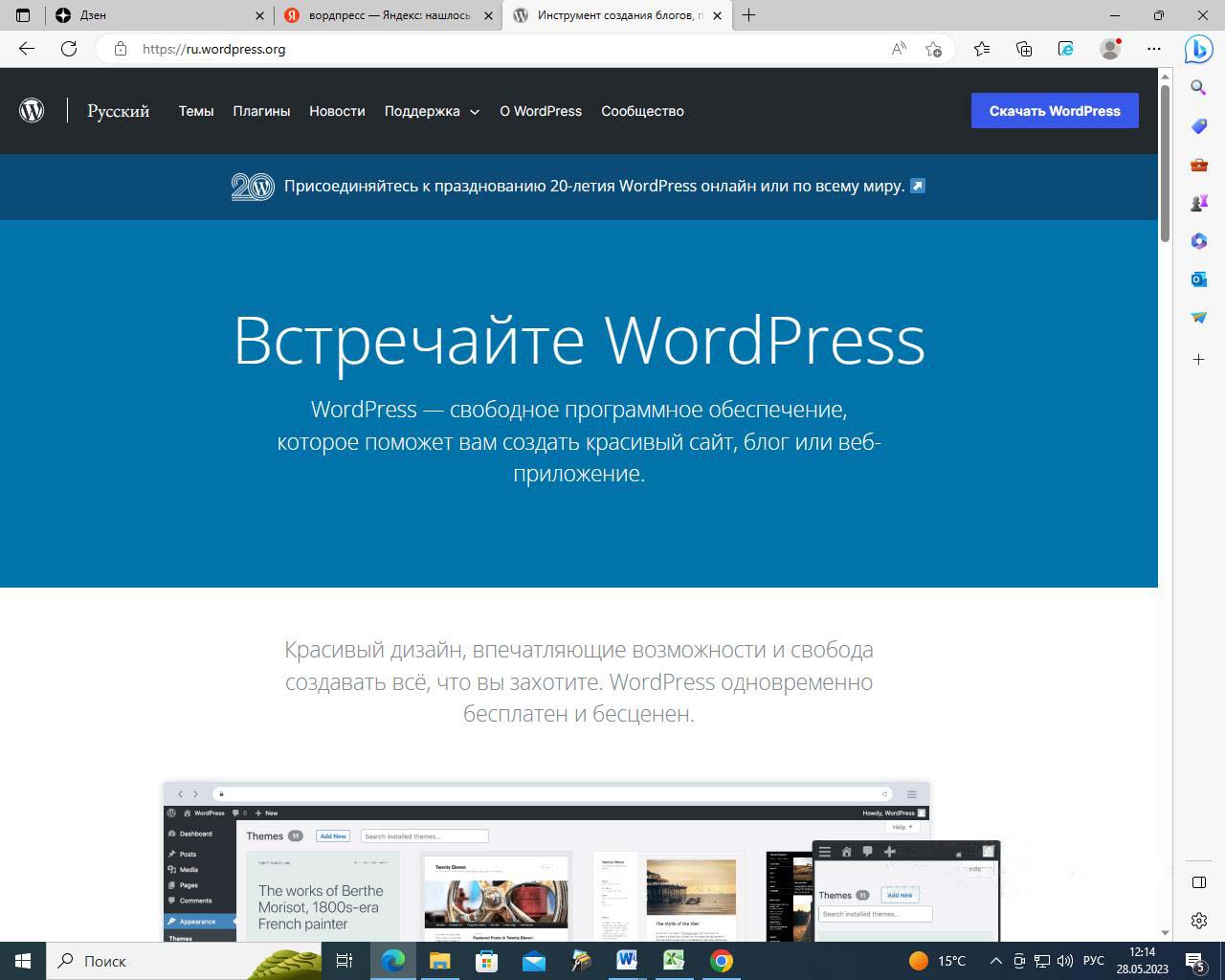Screen dimensions: 1225x980
Task: Click the Outlook icon in the Edge sidebar
Action: (x=1198, y=279)
